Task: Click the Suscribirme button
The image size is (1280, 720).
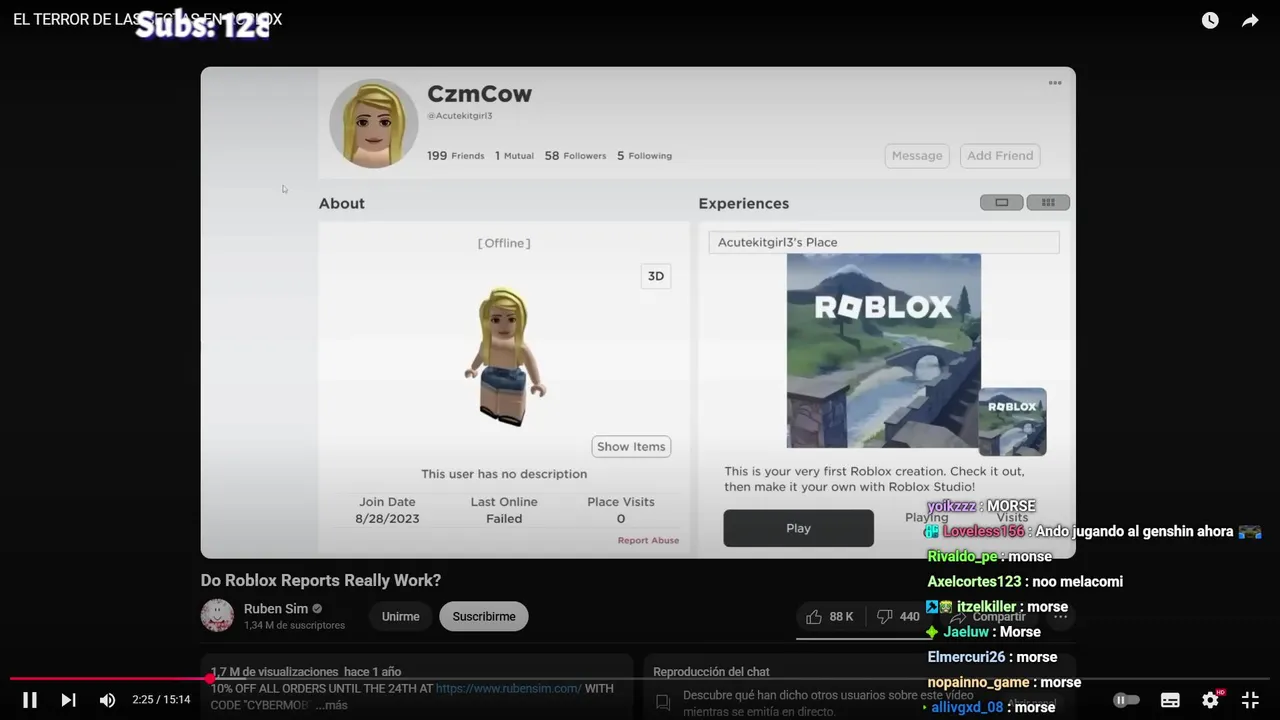Action: [x=484, y=616]
